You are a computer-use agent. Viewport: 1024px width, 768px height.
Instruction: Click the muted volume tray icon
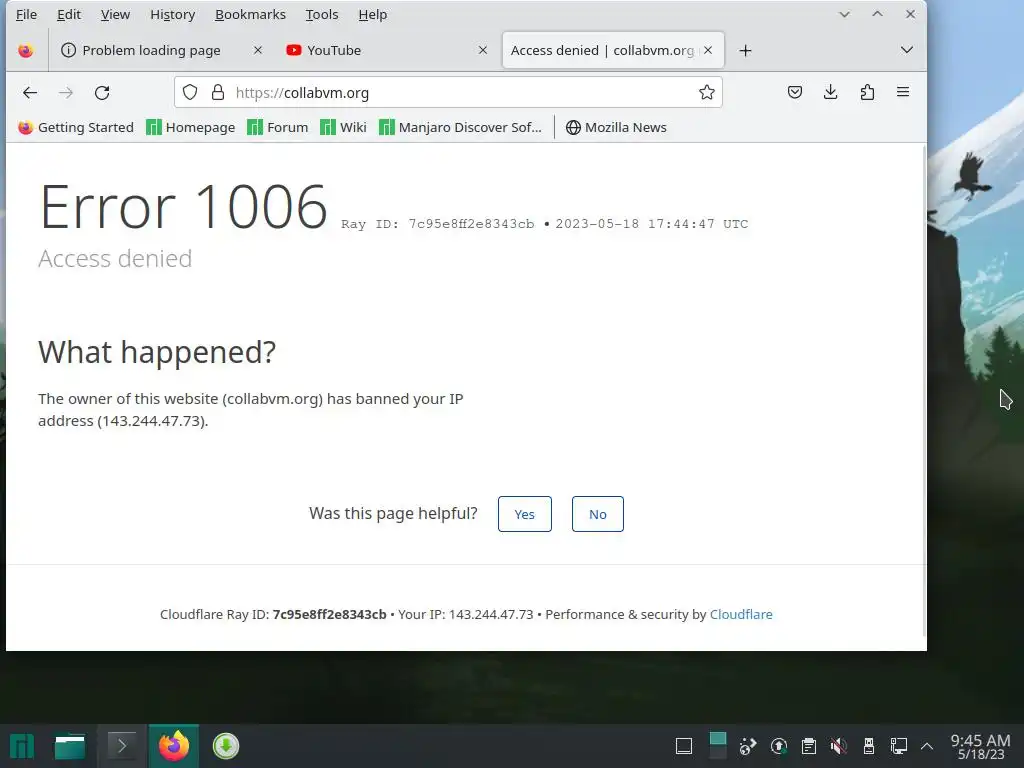click(839, 746)
